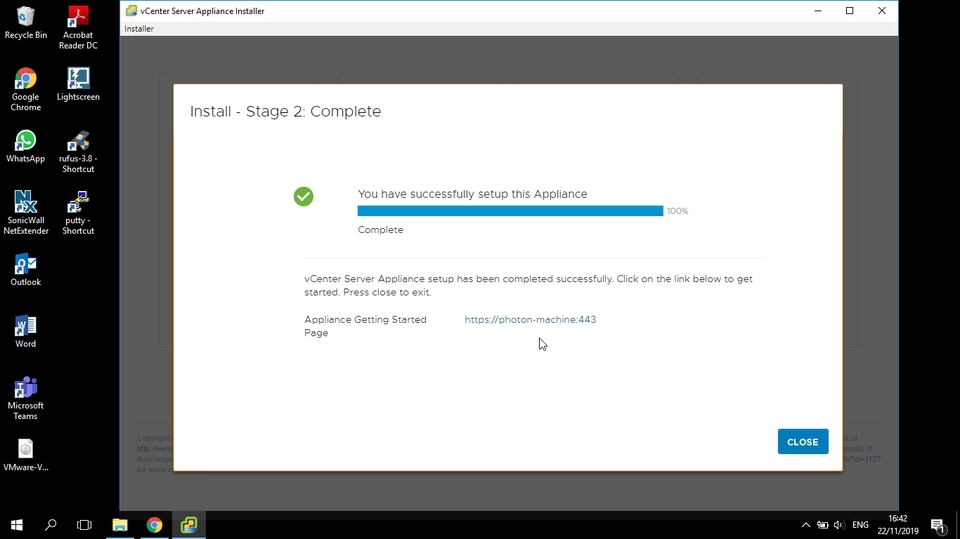The width and height of the screenshot is (960, 539).
Task: Click the ENG language indicator
Action: pyautogui.click(x=860, y=525)
